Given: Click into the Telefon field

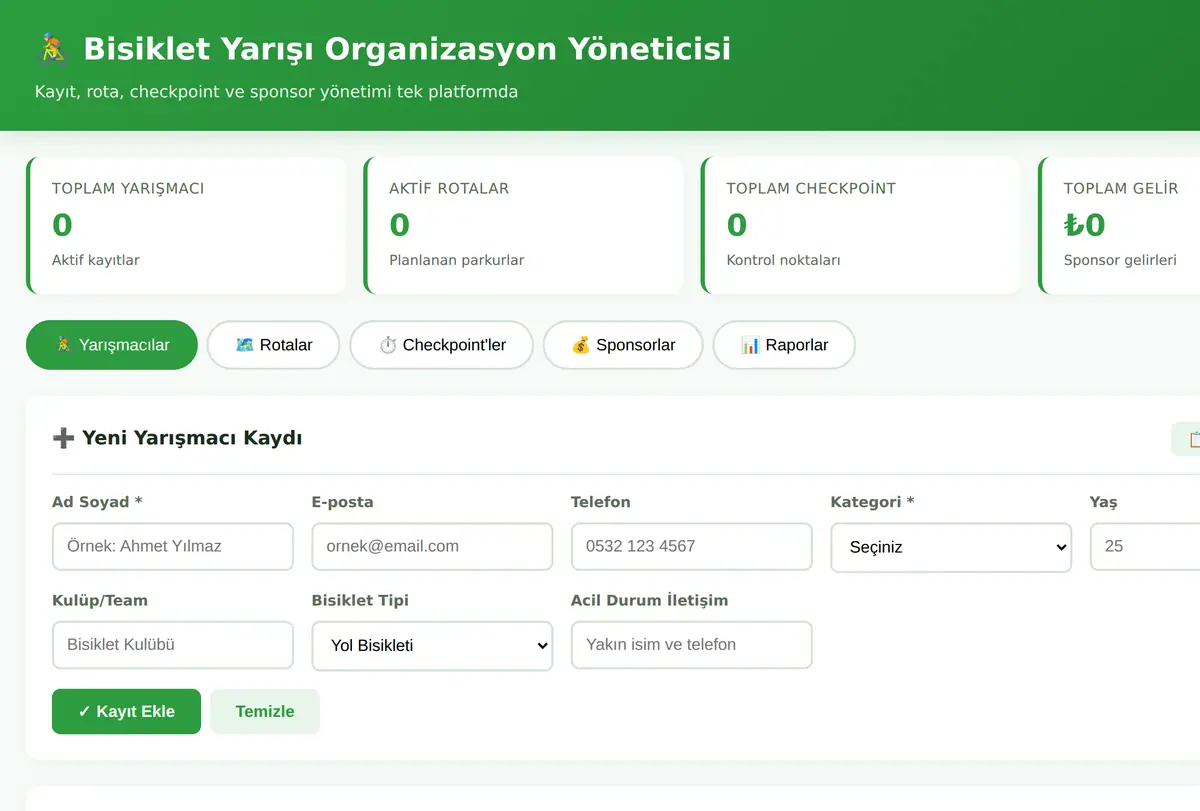Looking at the screenshot, I should point(692,547).
